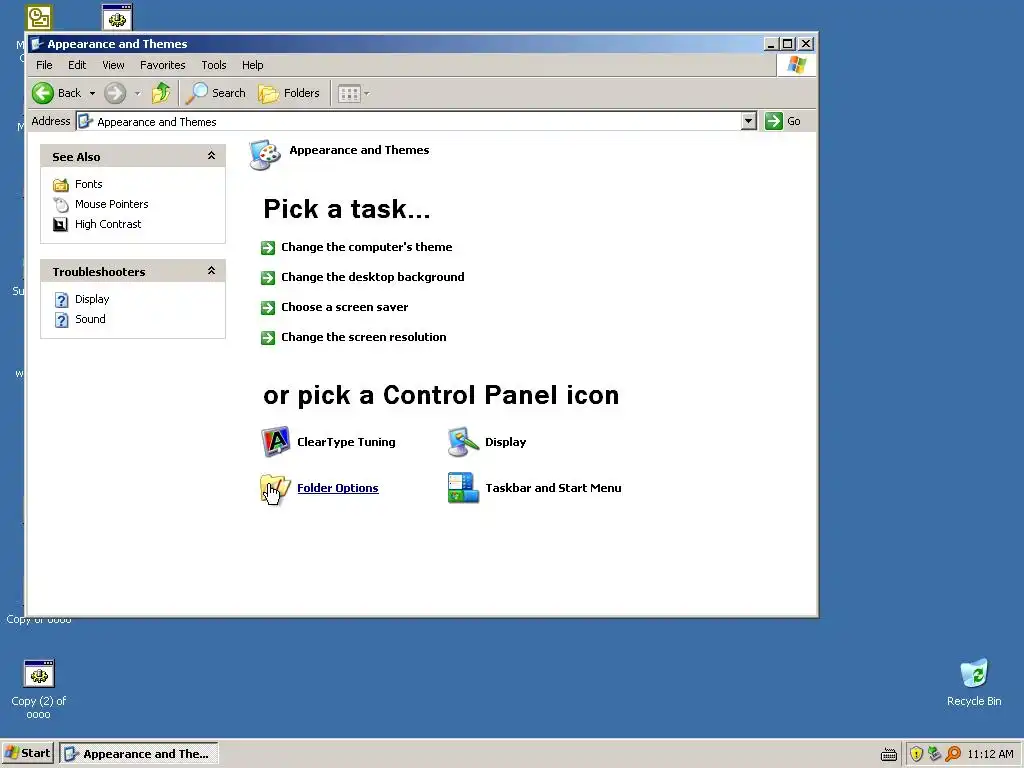Click the green Back arrow icon

[43, 93]
